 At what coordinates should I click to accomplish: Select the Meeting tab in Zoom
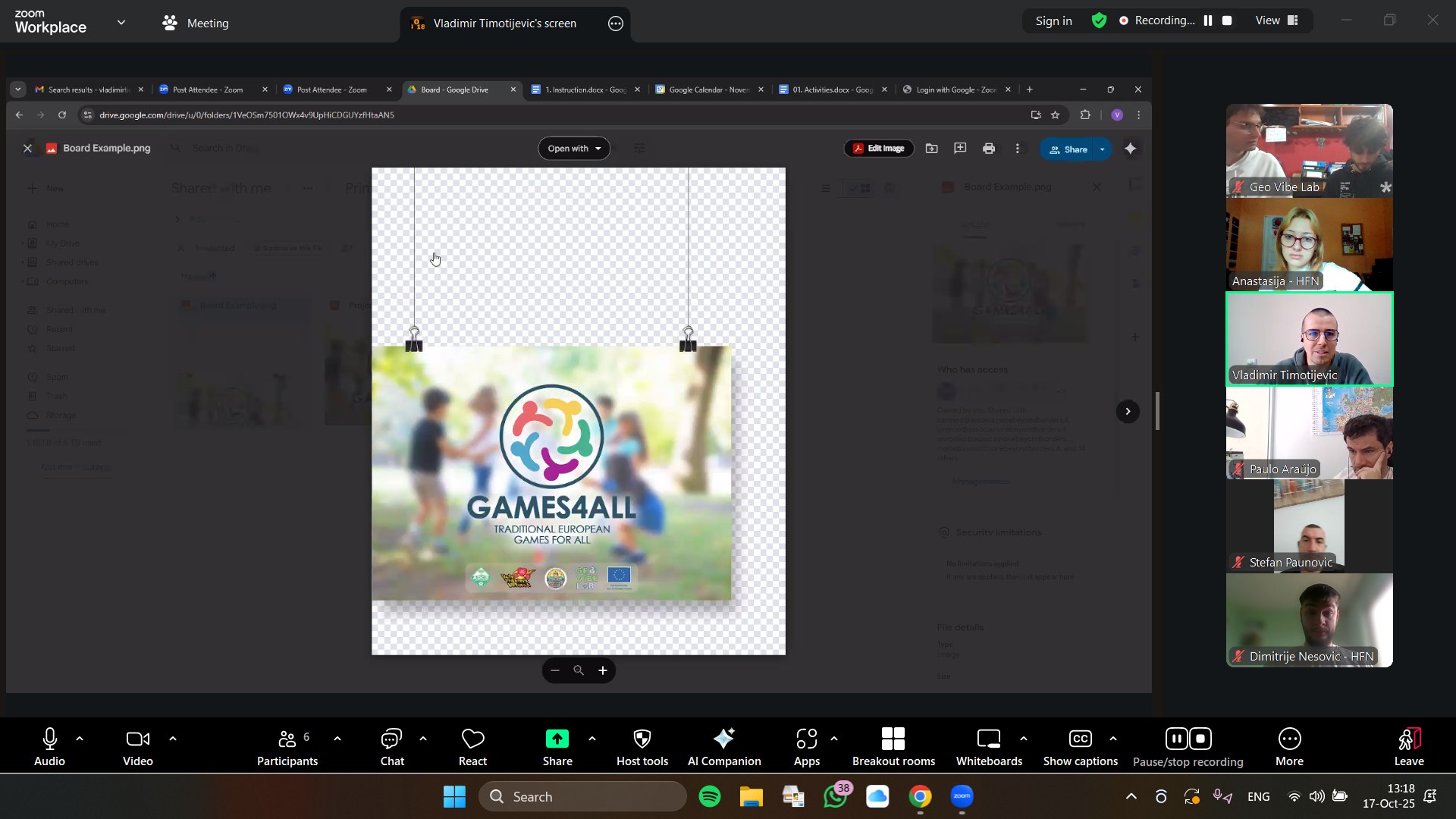tap(196, 24)
